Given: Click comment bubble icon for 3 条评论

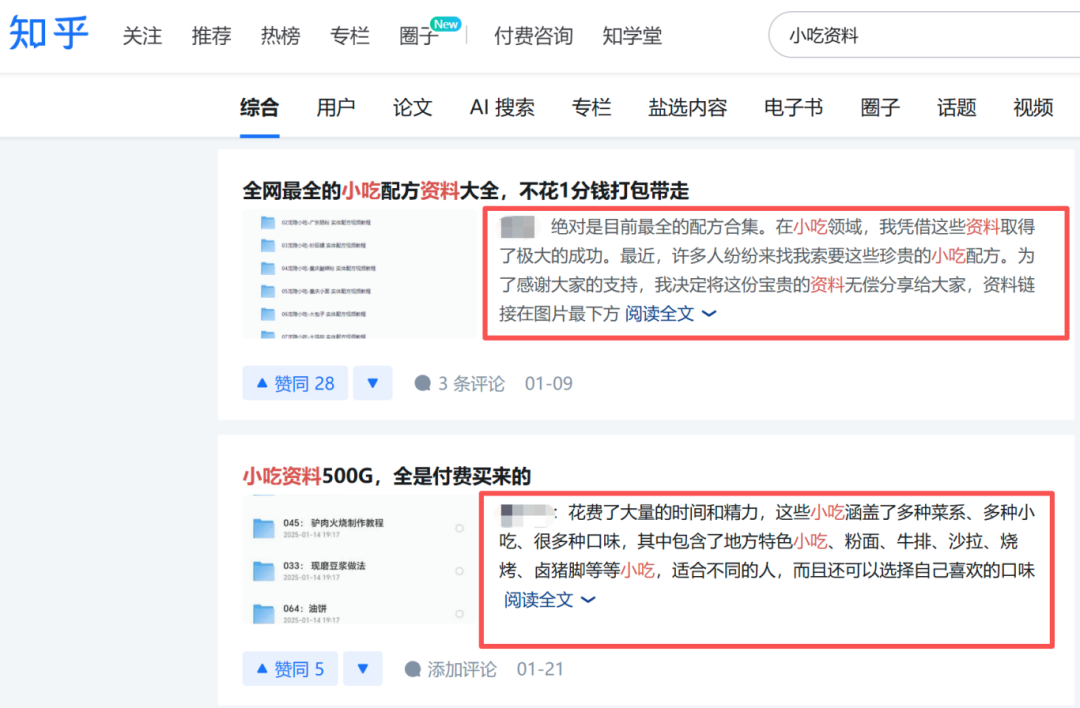Looking at the screenshot, I should [423, 383].
